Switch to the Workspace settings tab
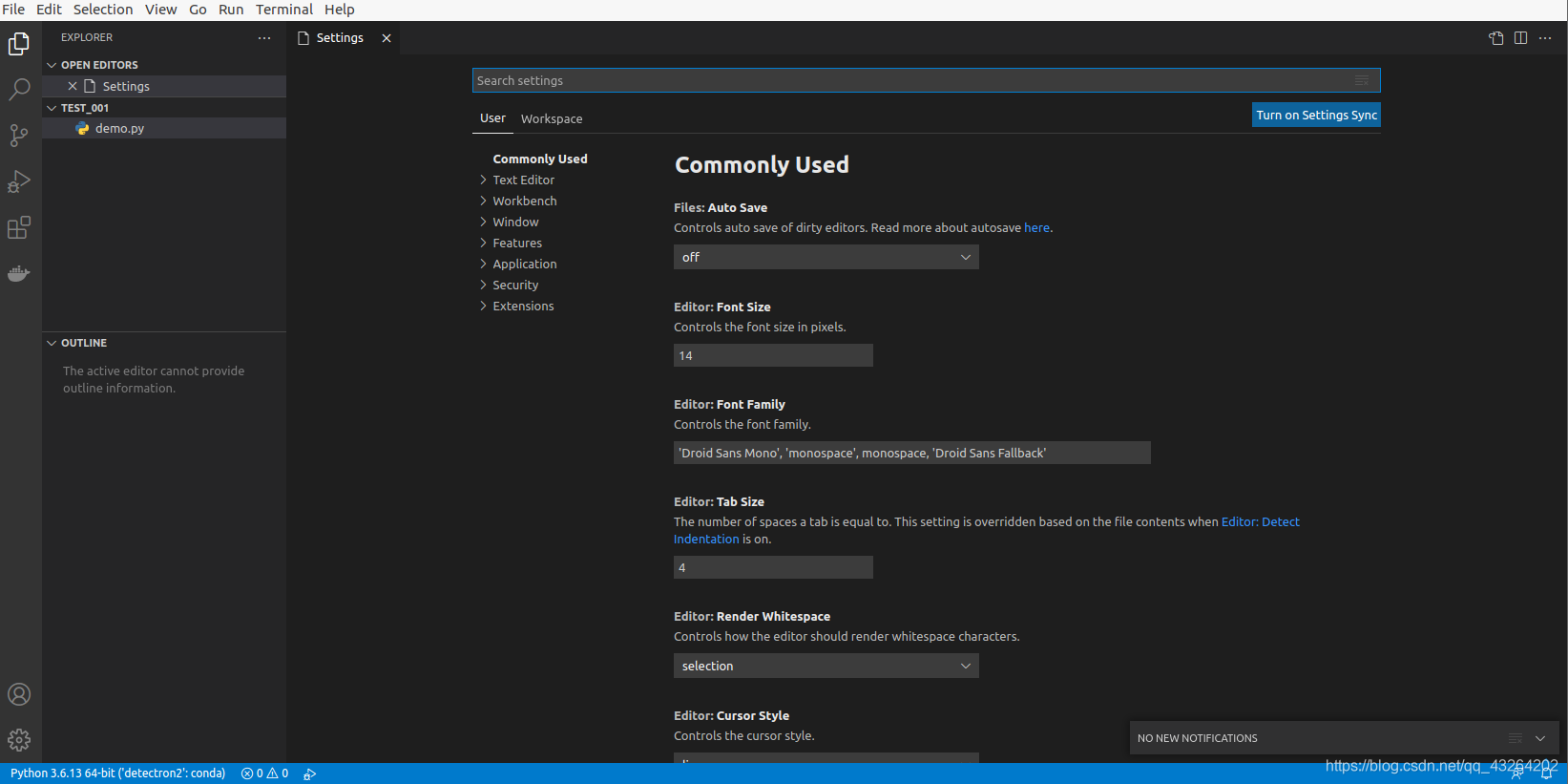Viewport: 1568px width, 784px height. (552, 118)
